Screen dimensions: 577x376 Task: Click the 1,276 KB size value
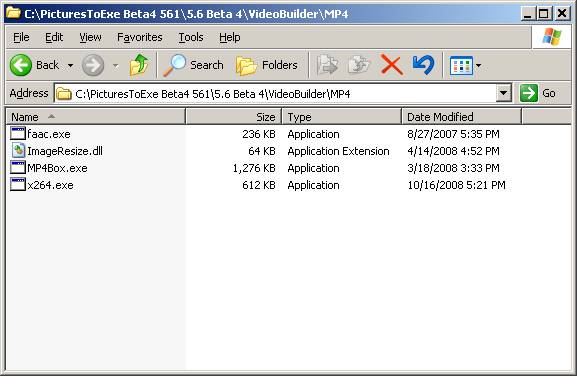coord(254,168)
